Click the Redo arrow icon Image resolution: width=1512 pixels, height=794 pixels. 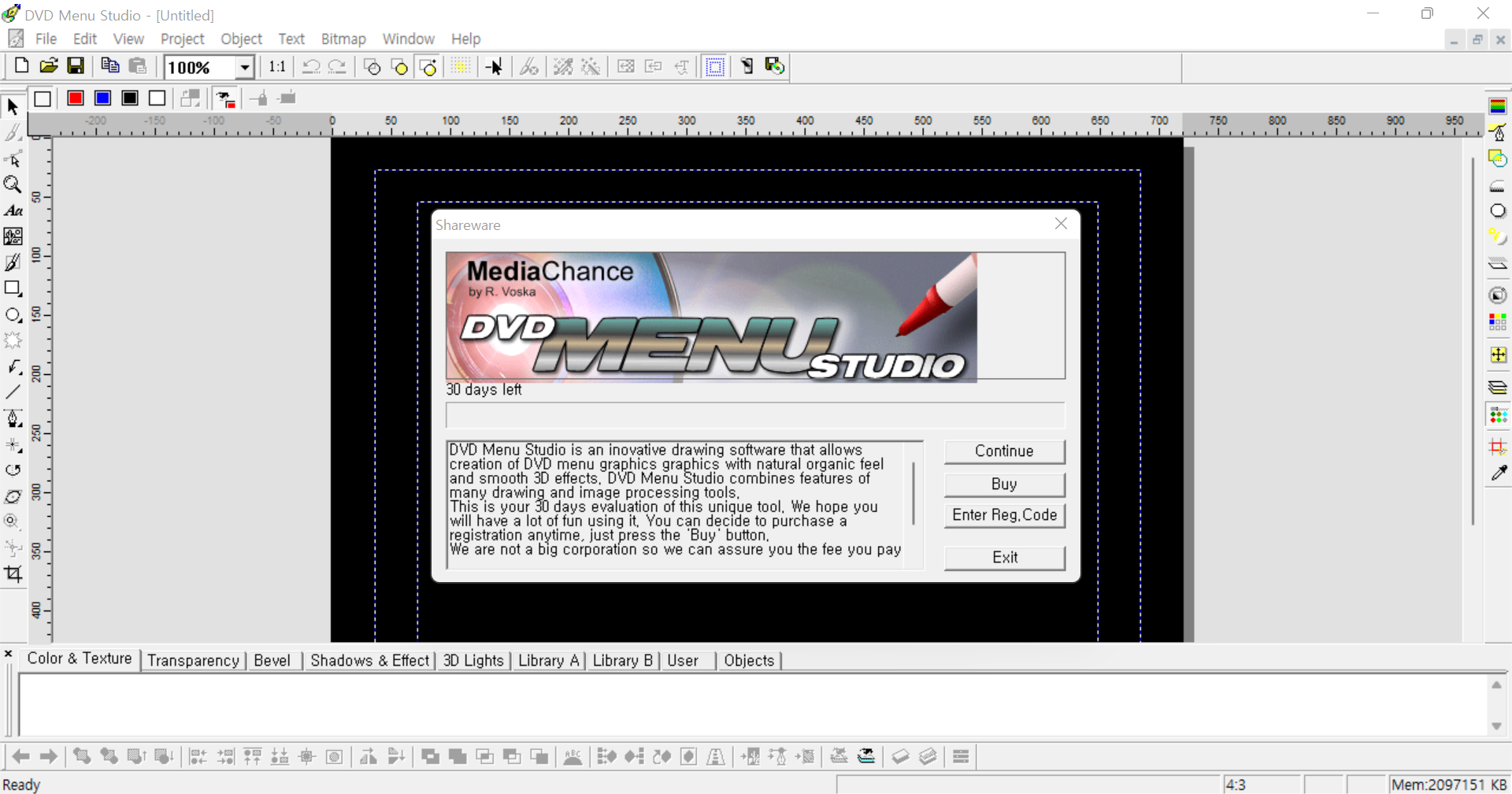tap(338, 66)
